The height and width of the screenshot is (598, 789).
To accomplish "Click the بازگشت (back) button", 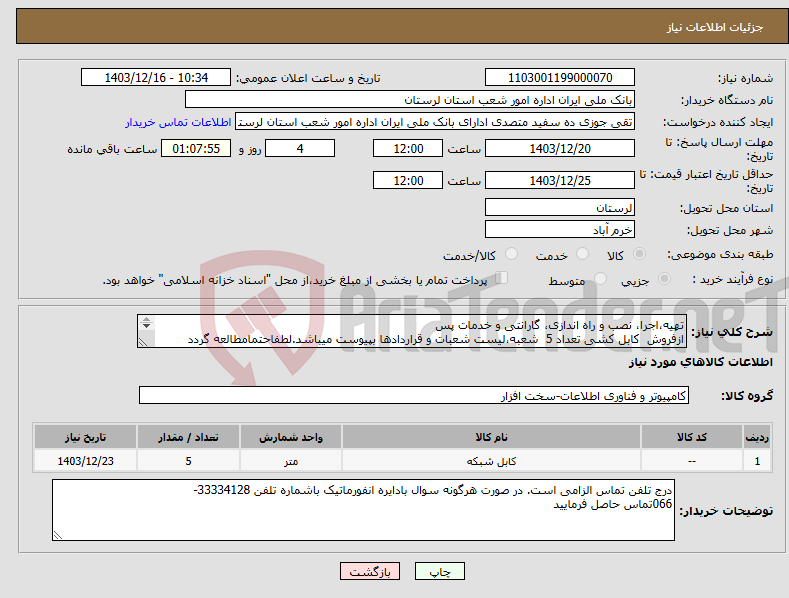I will pyautogui.click(x=370, y=571).
